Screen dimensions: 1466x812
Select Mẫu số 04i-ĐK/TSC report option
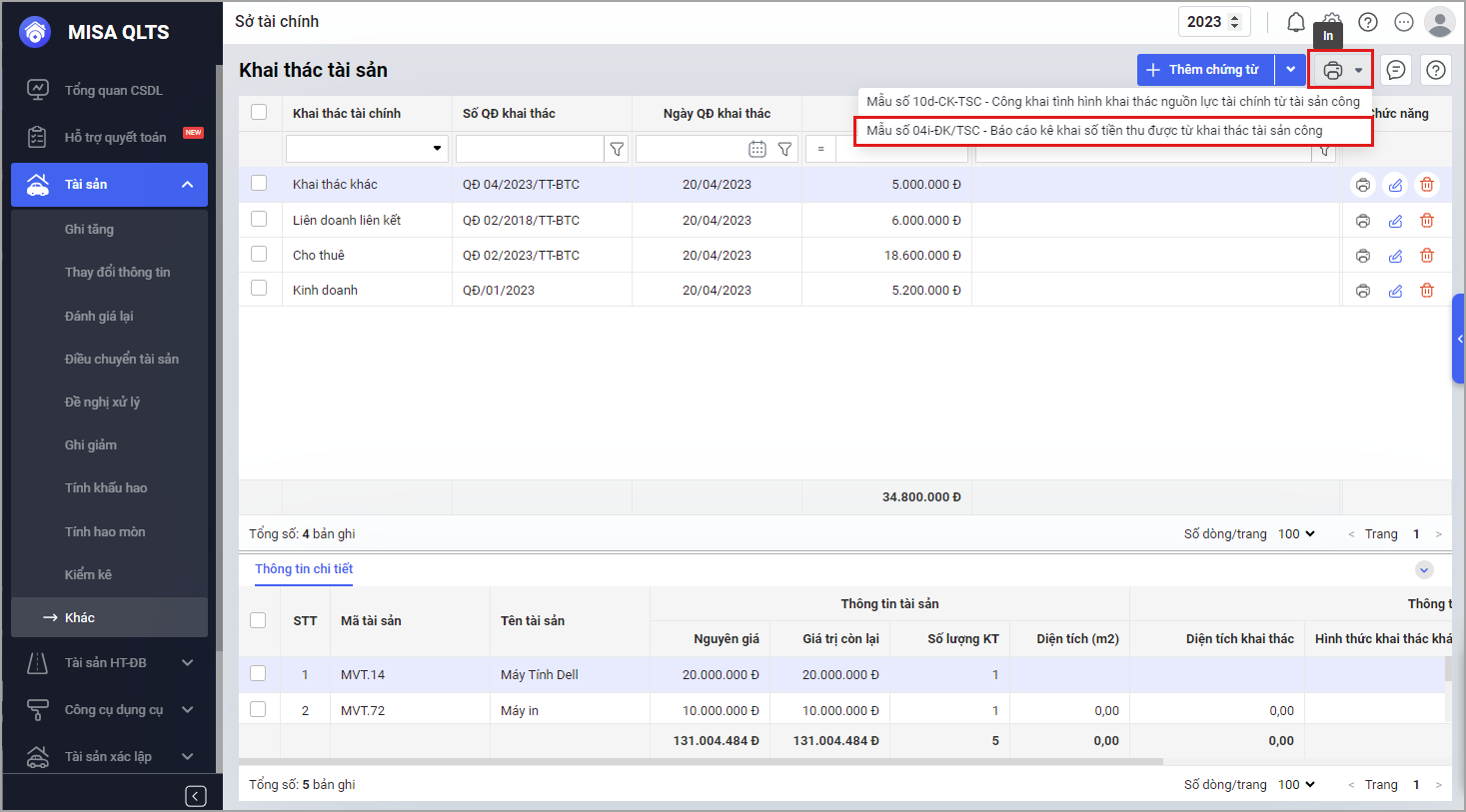pyautogui.click(x=1094, y=131)
